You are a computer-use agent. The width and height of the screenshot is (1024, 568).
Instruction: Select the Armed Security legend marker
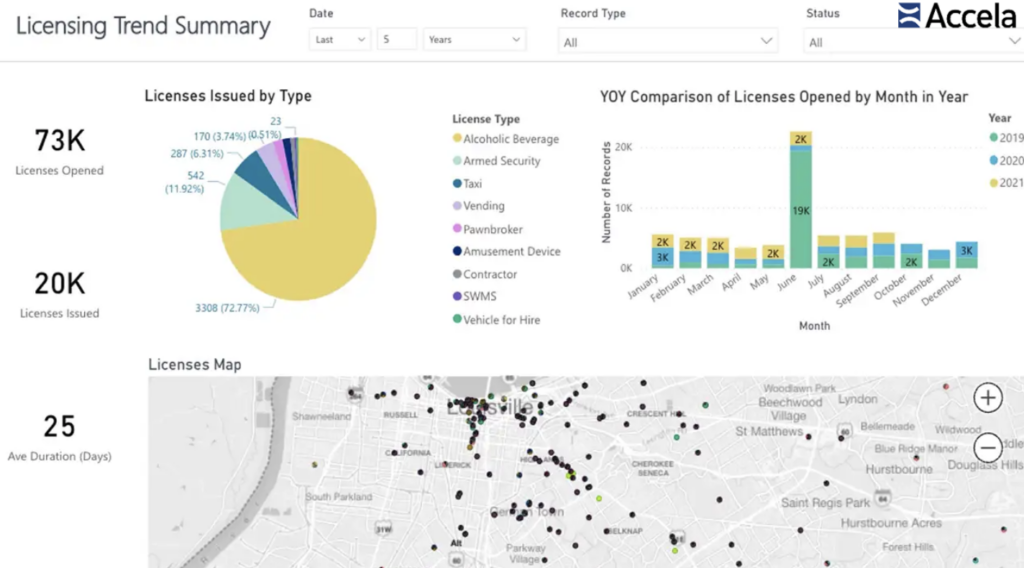pyautogui.click(x=457, y=161)
